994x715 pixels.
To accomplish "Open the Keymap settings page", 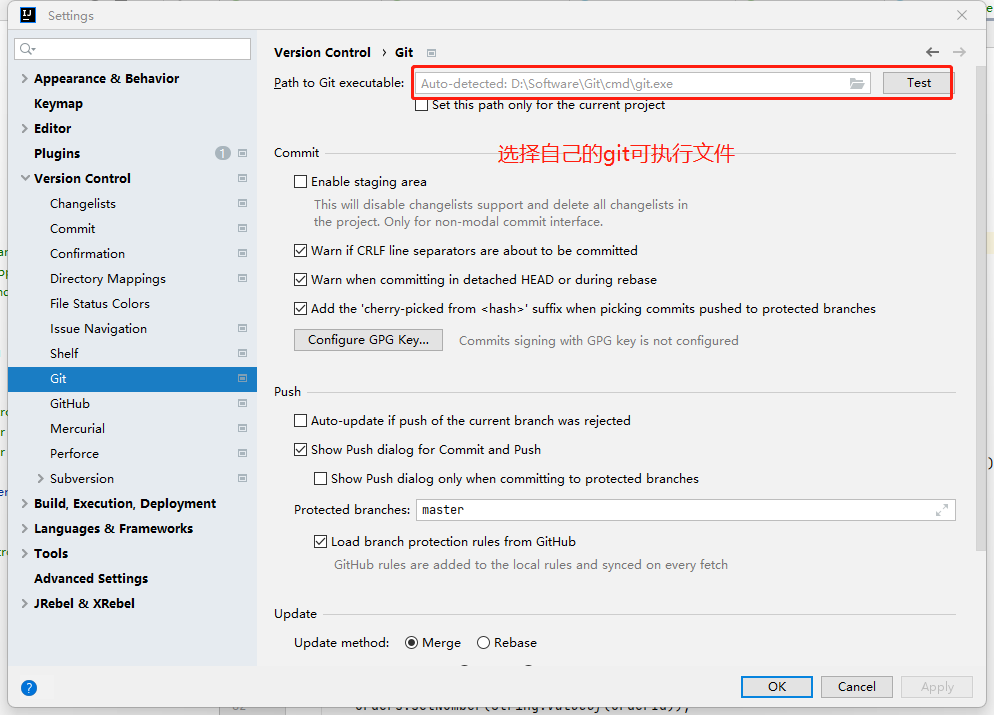I will point(58,104).
